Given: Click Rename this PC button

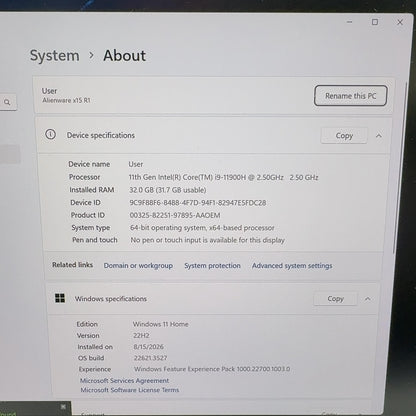Looking at the screenshot, I should coord(351,96).
